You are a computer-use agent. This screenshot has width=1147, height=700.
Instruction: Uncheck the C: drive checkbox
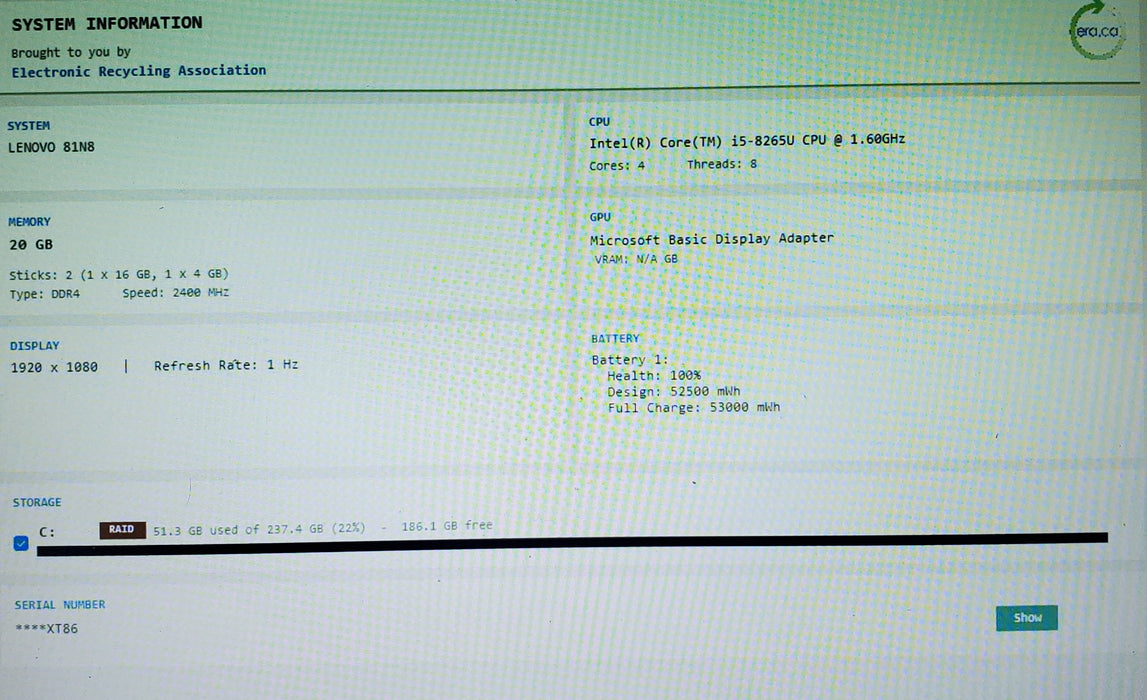20,543
